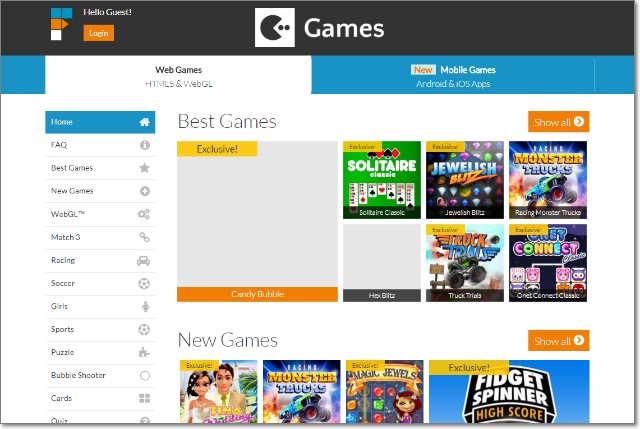640x429 pixels.
Task: Open the Solitaire Classic game thumbnail
Action: pos(382,180)
